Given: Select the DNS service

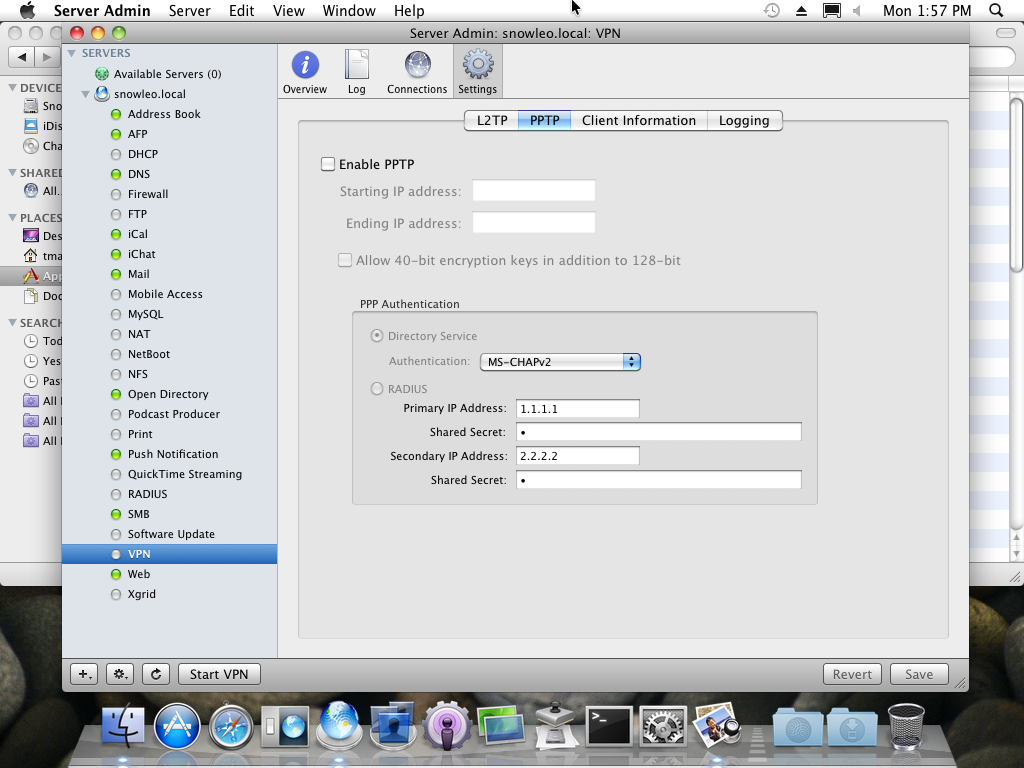Looking at the screenshot, I should 138,174.
